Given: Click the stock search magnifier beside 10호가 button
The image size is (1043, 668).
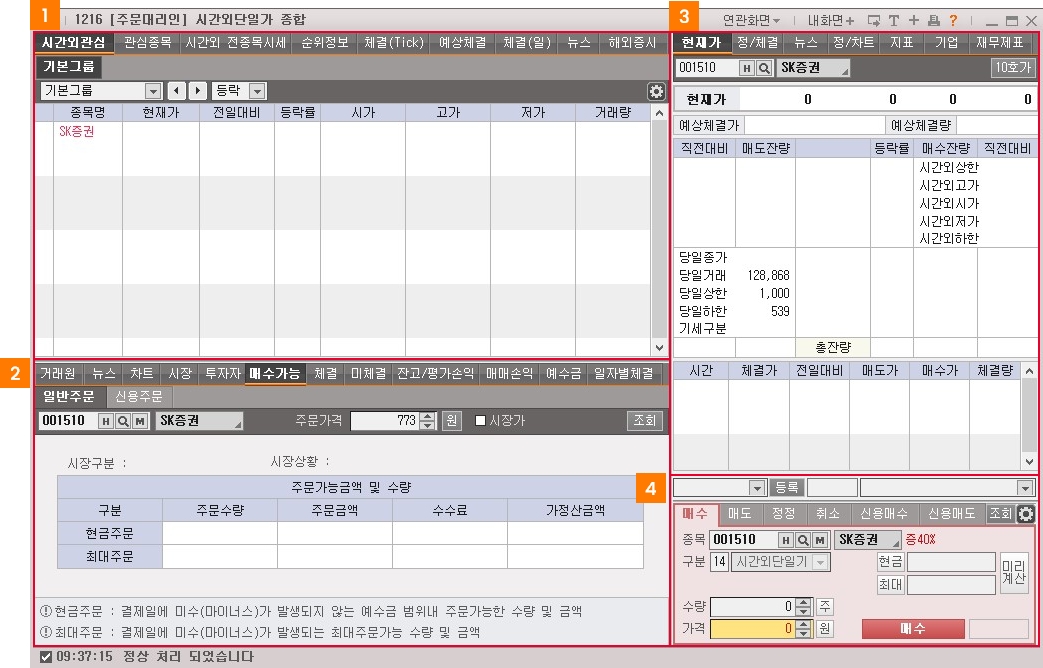Looking at the screenshot, I should (x=764, y=68).
